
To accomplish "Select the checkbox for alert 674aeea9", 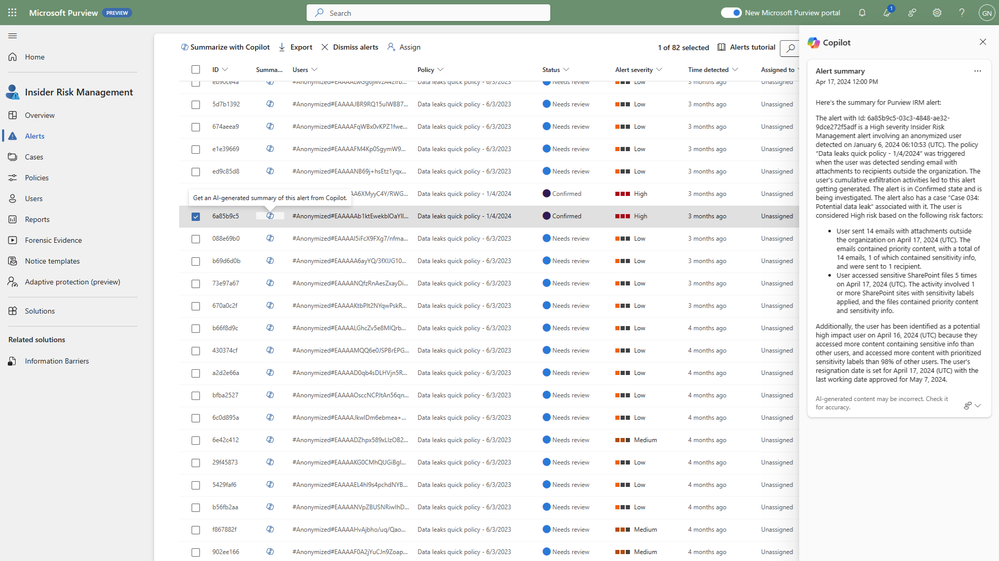I will click(196, 127).
